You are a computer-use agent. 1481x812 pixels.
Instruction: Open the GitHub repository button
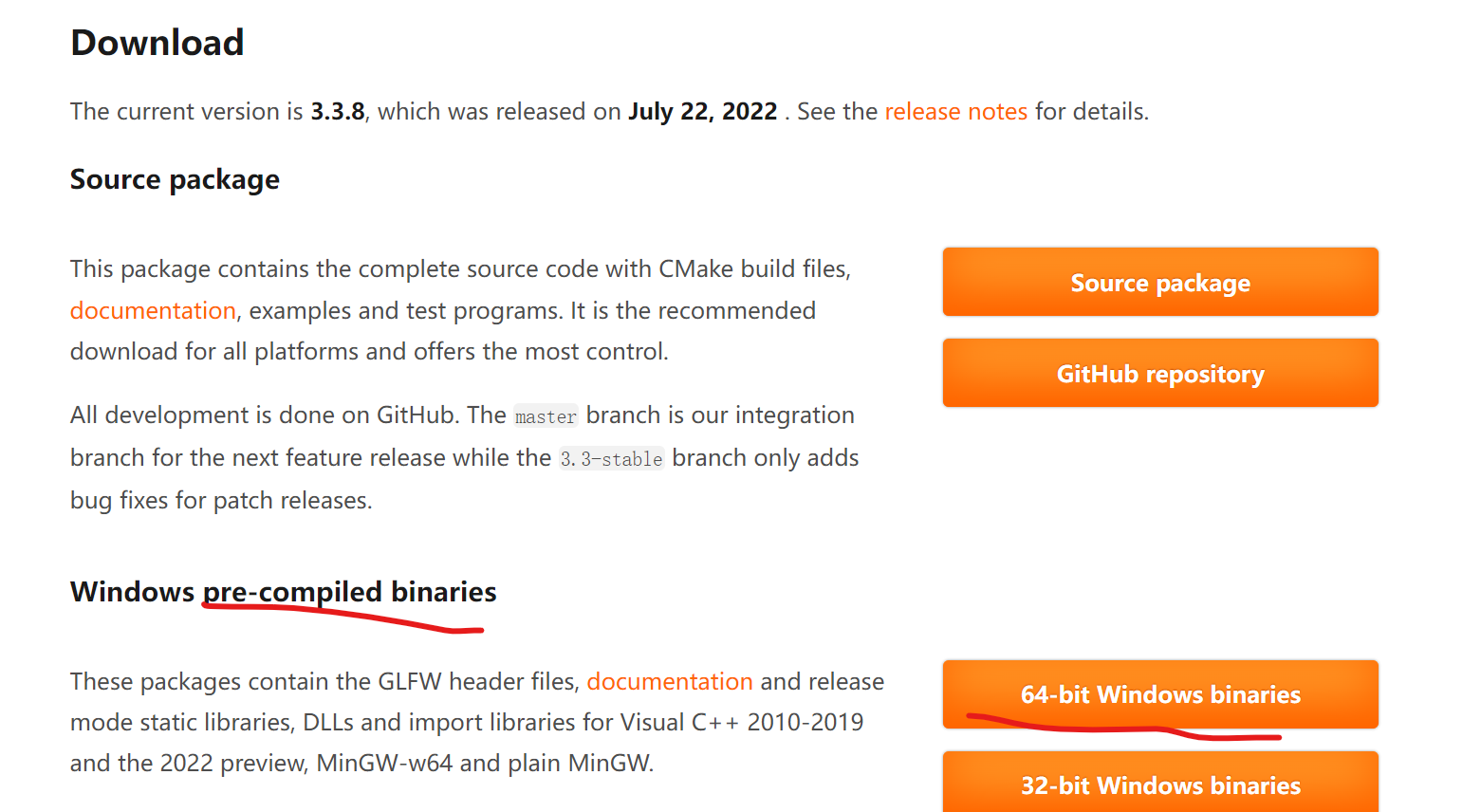[x=1159, y=374]
